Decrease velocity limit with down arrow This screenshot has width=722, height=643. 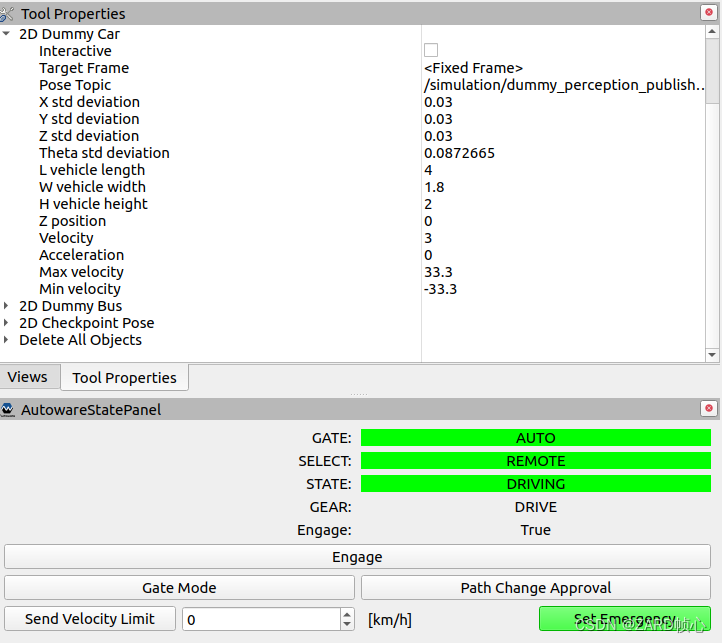[347, 625]
